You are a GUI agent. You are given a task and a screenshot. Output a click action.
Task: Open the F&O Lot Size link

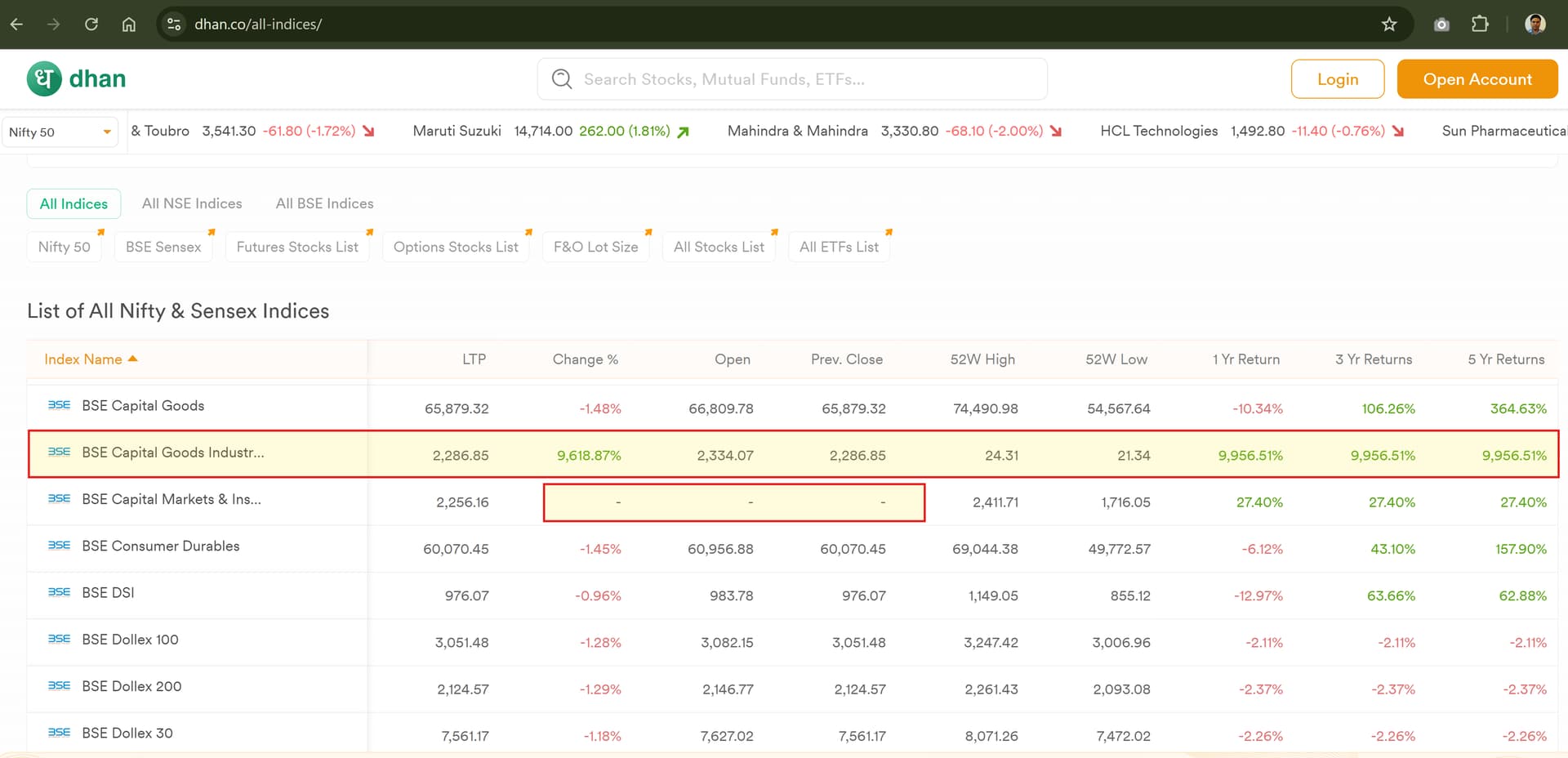click(x=595, y=247)
